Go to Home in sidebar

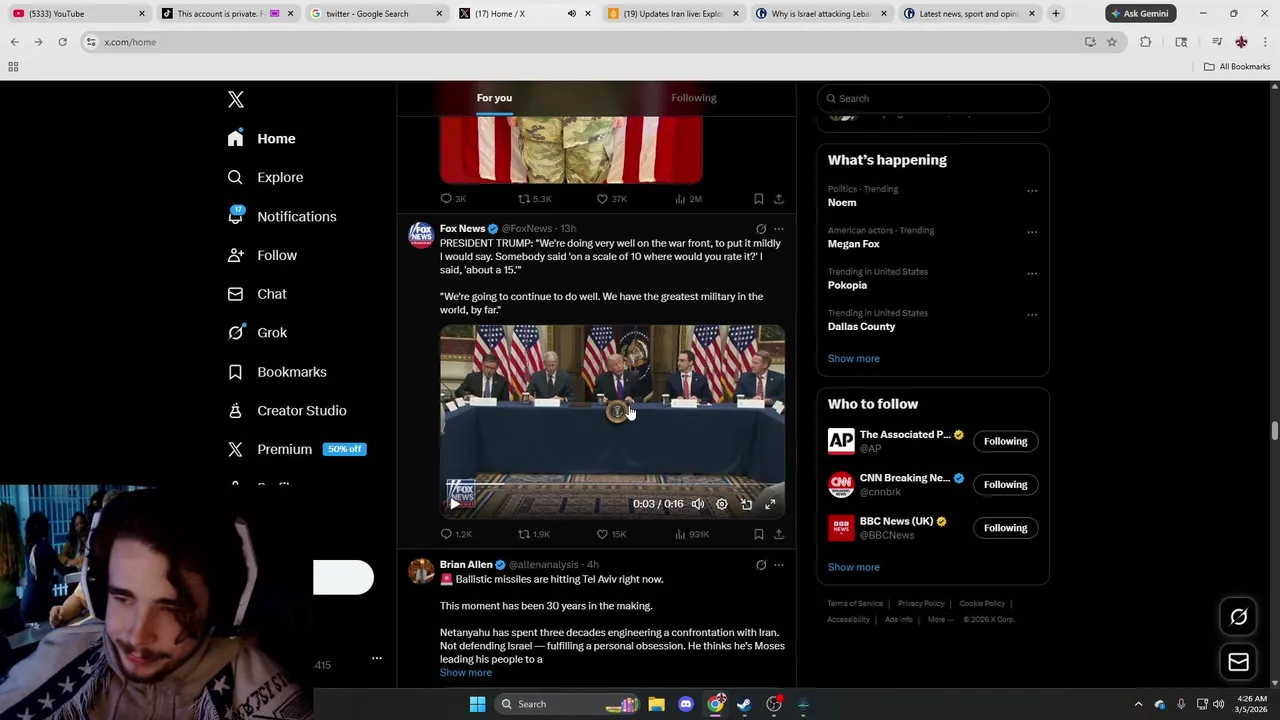[x=262, y=139]
